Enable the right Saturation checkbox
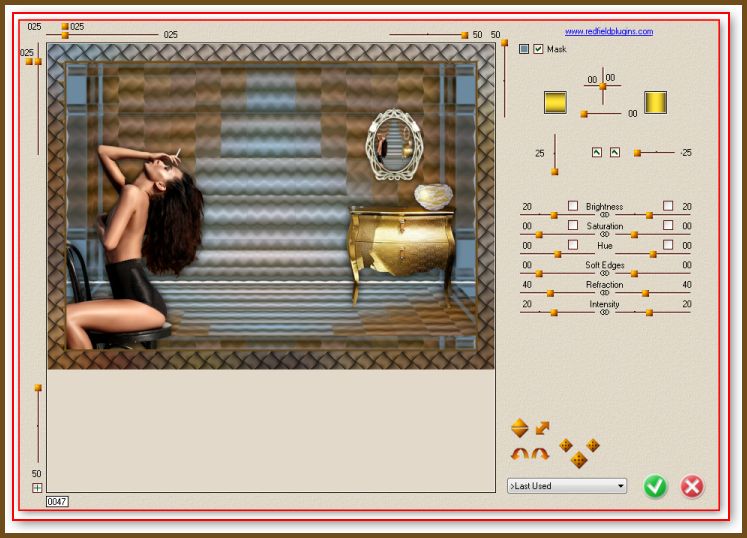This screenshot has height=538, width=747. pyautogui.click(x=668, y=225)
